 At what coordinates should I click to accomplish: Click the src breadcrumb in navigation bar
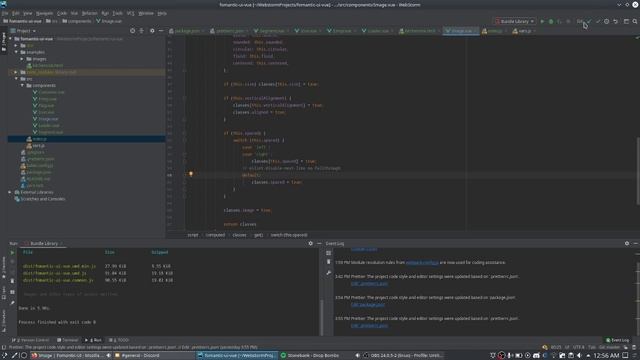click(52, 21)
